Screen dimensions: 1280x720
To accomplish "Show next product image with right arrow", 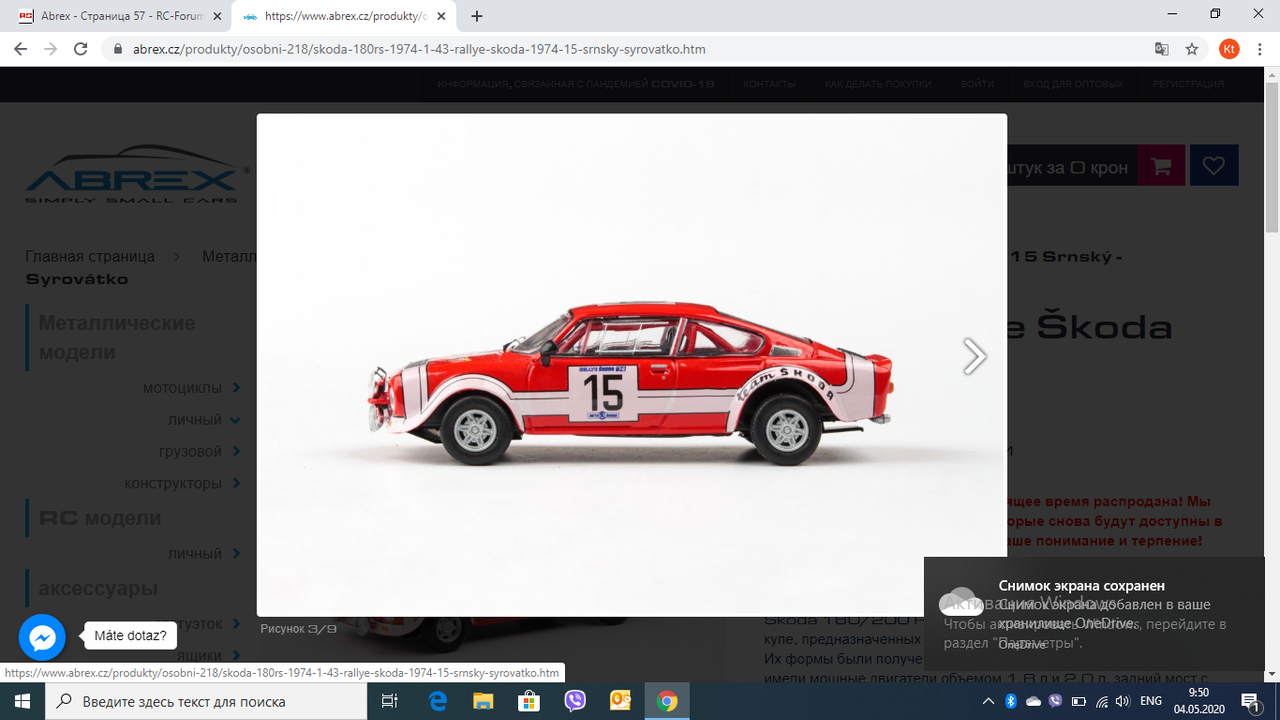I will pos(974,357).
